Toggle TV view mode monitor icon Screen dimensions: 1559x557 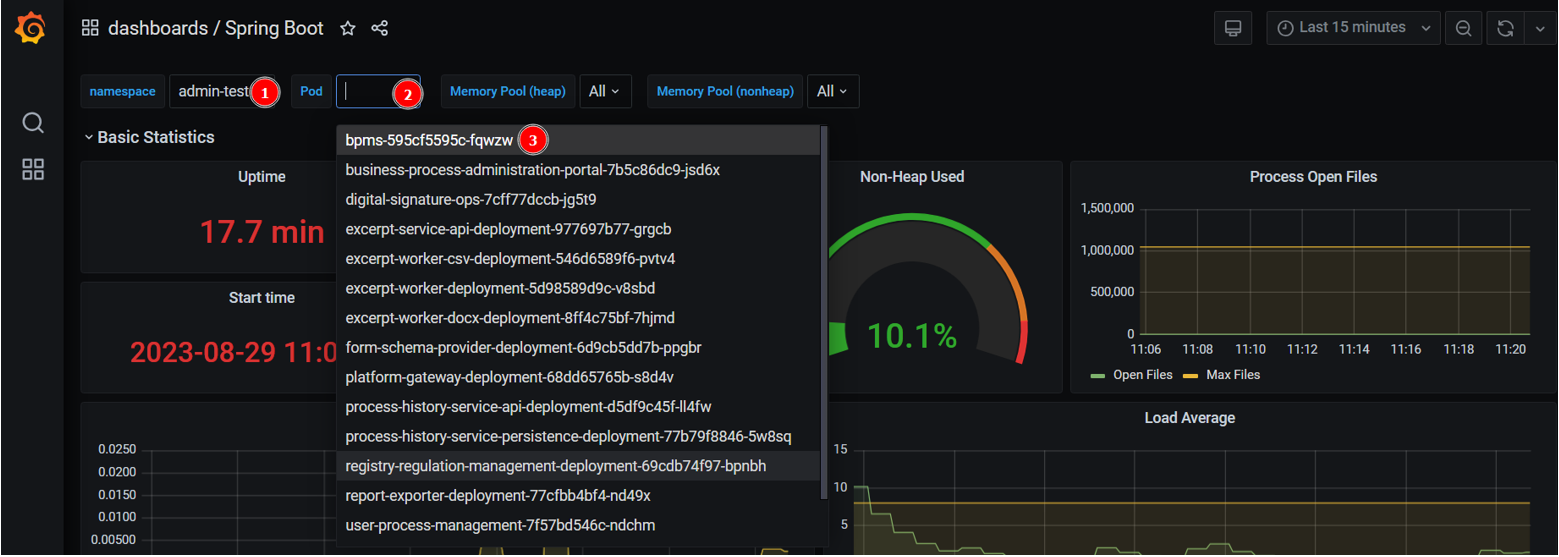pos(1233,28)
